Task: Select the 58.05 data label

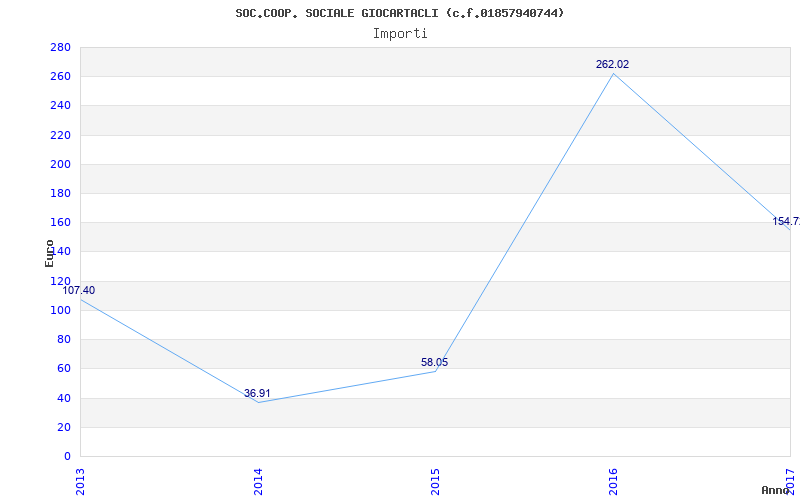Action: pos(435,362)
